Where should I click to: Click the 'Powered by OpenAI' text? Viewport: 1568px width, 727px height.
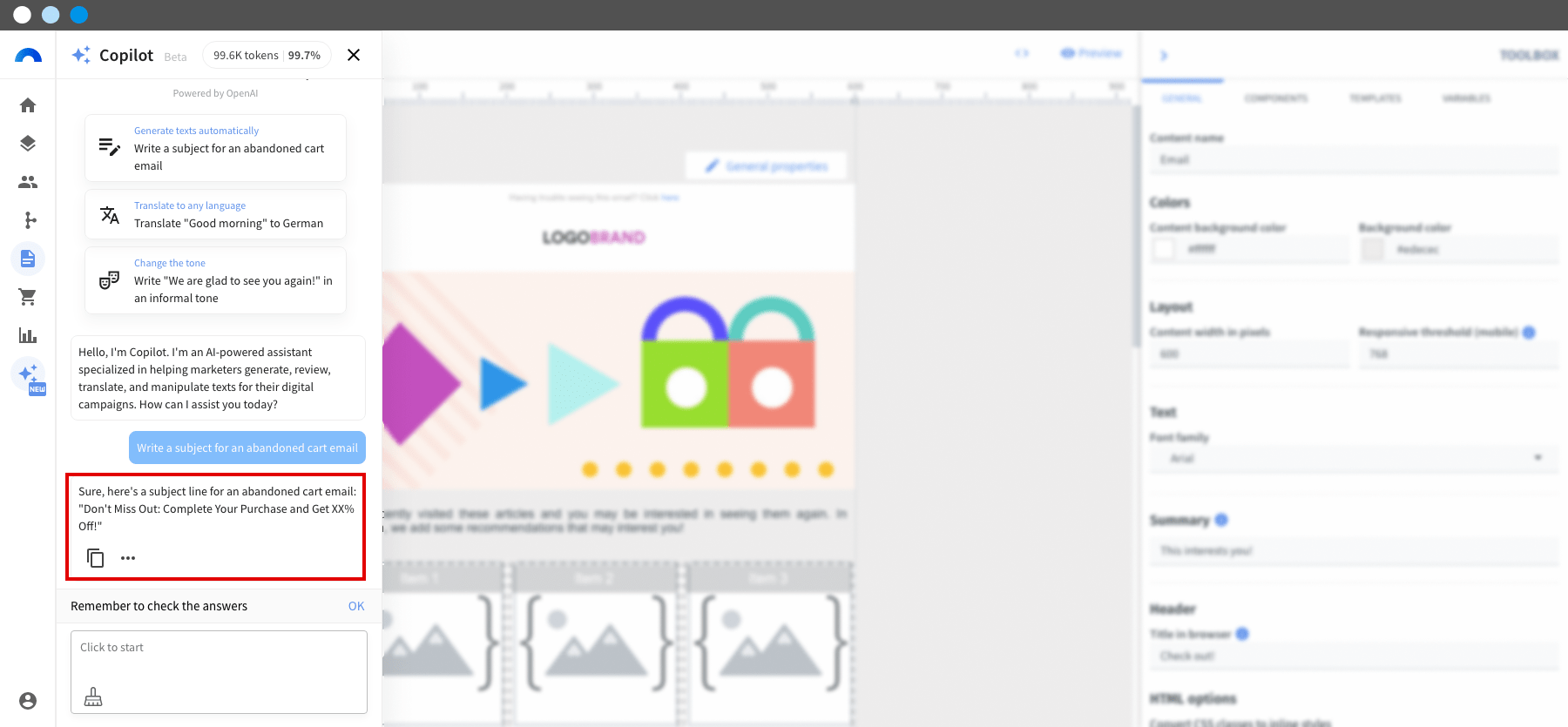pyautogui.click(x=215, y=93)
